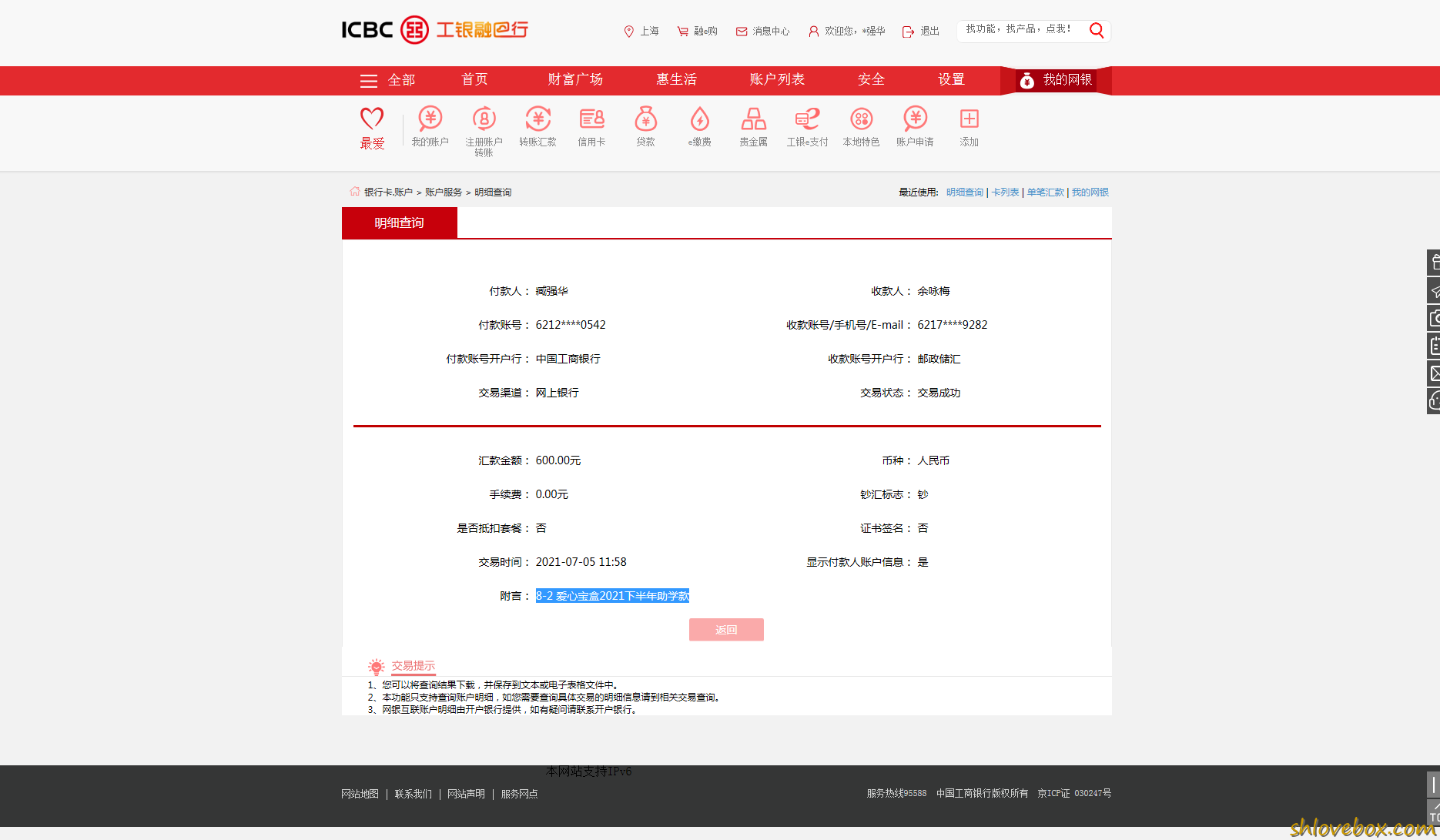Open 惠生活 menu
This screenshot has width=1440, height=840.
pyautogui.click(x=676, y=79)
